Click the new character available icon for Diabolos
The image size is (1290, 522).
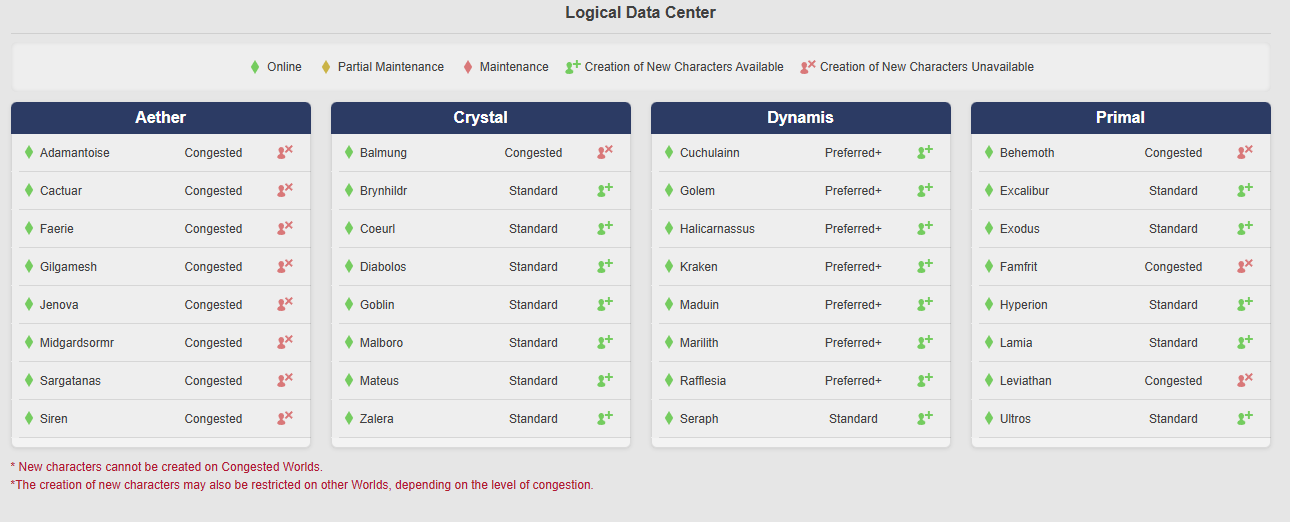click(605, 266)
